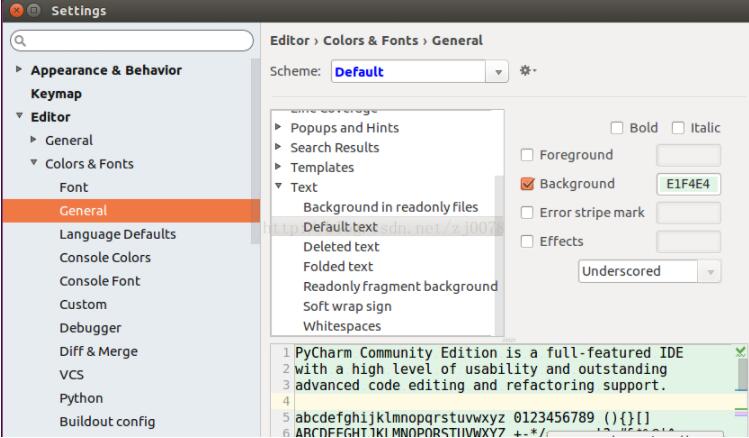This screenshot has height=438, width=749.
Task: Toggle the Foreground checkbox
Action: click(x=528, y=155)
